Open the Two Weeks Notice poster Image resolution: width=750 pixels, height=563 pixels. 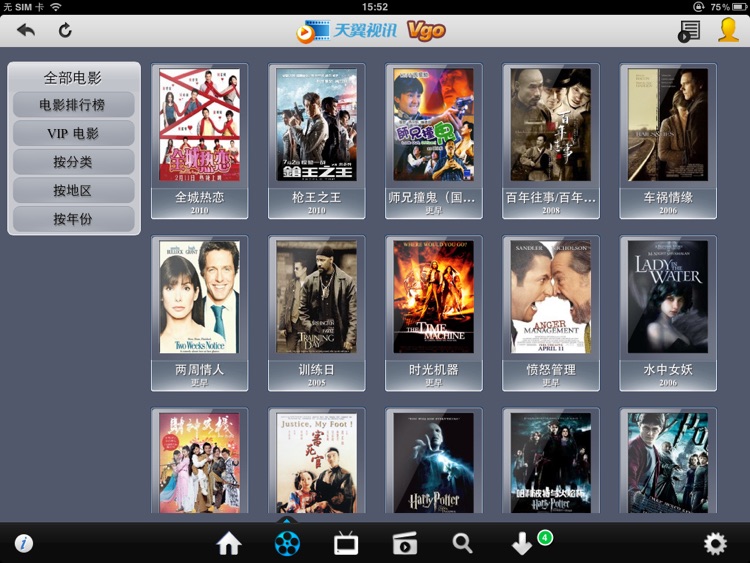pos(199,297)
